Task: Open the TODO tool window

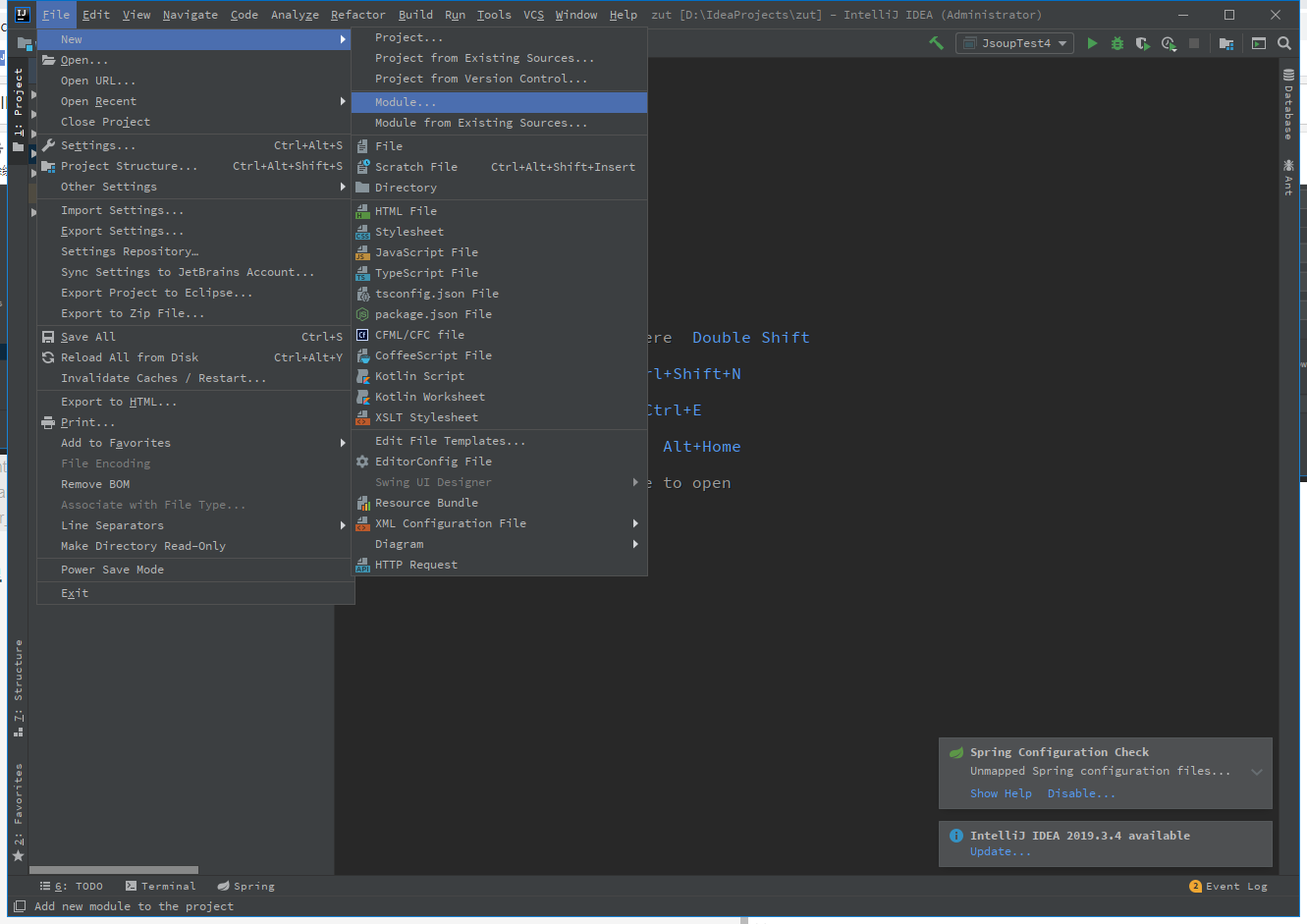Action: pyautogui.click(x=71, y=886)
